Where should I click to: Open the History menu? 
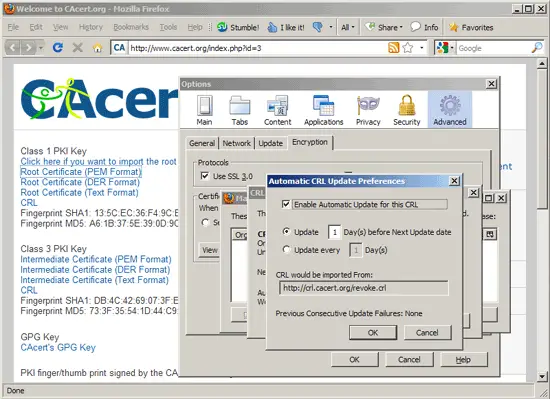[91, 27]
